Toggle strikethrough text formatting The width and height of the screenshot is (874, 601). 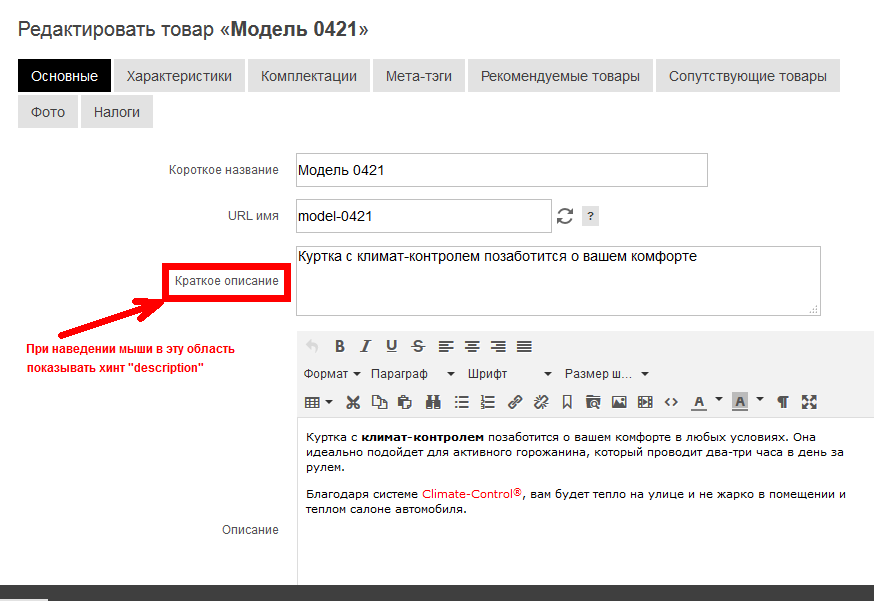[418, 346]
